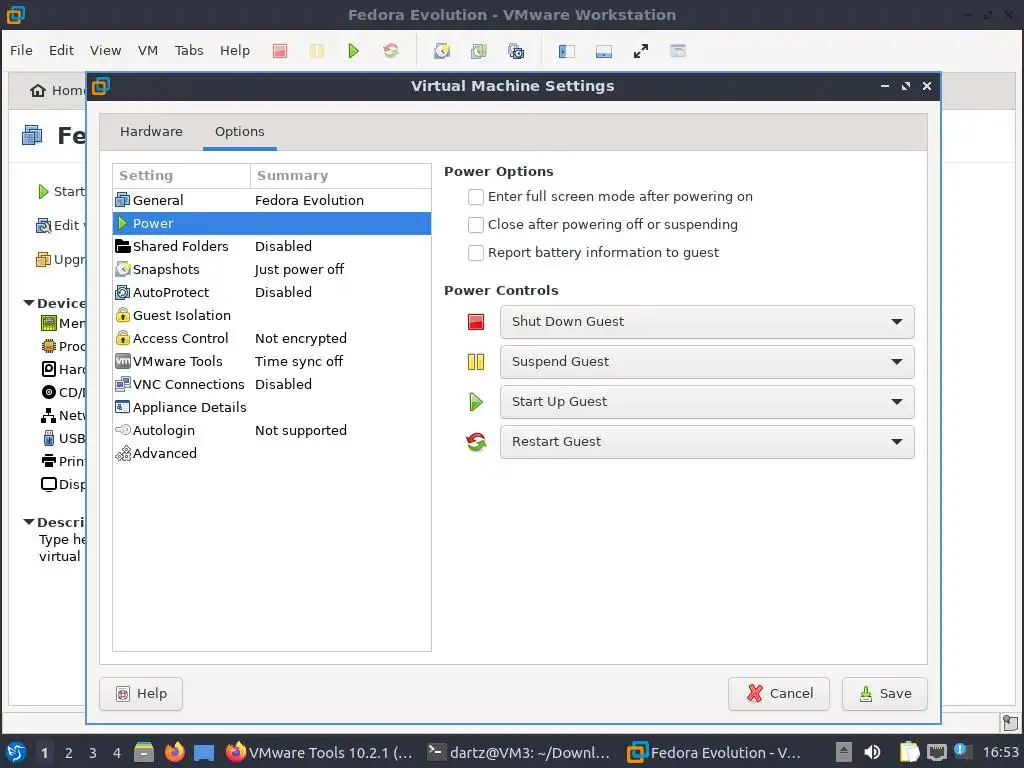Click the VNC Connections icon

pyautogui.click(x=123, y=384)
